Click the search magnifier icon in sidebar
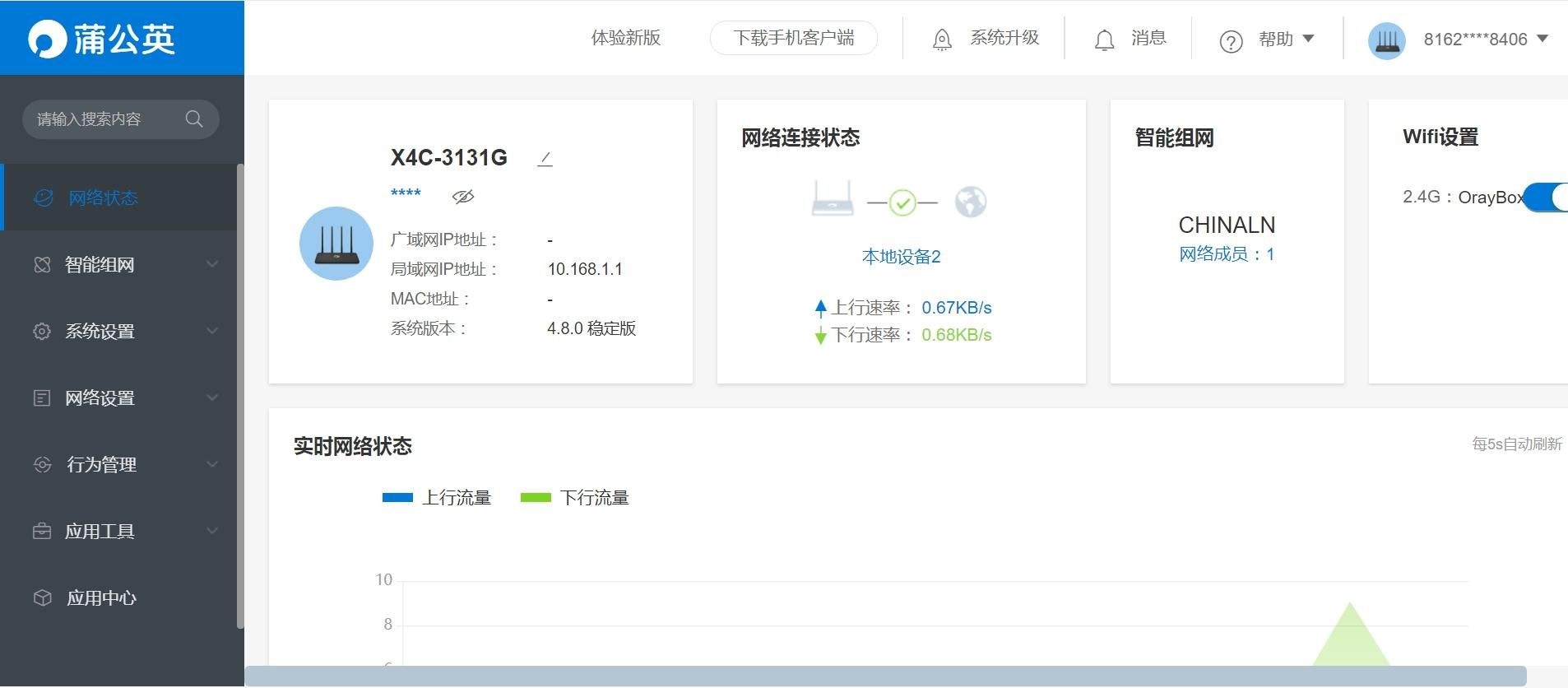 click(194, 119)
